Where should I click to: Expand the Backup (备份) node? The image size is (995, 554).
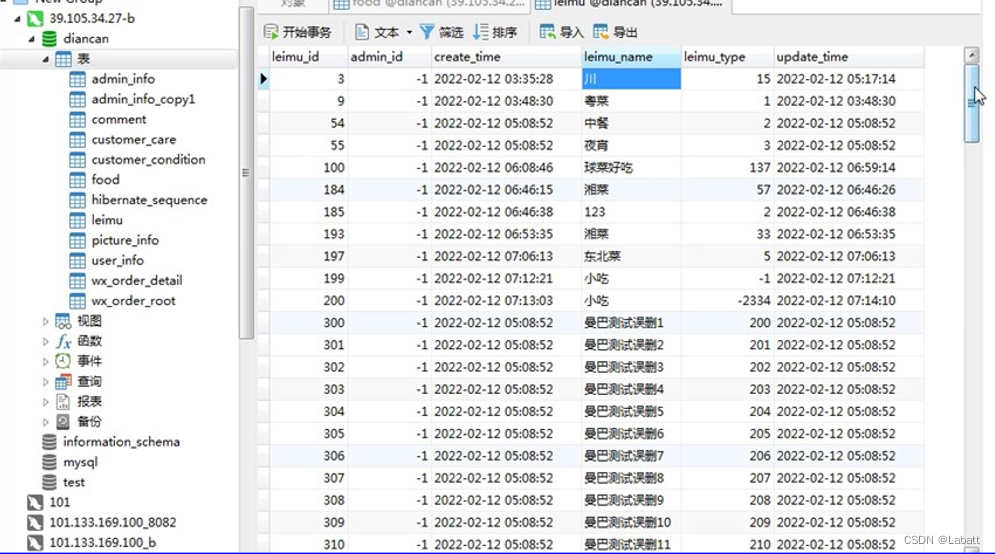(45, 422)
